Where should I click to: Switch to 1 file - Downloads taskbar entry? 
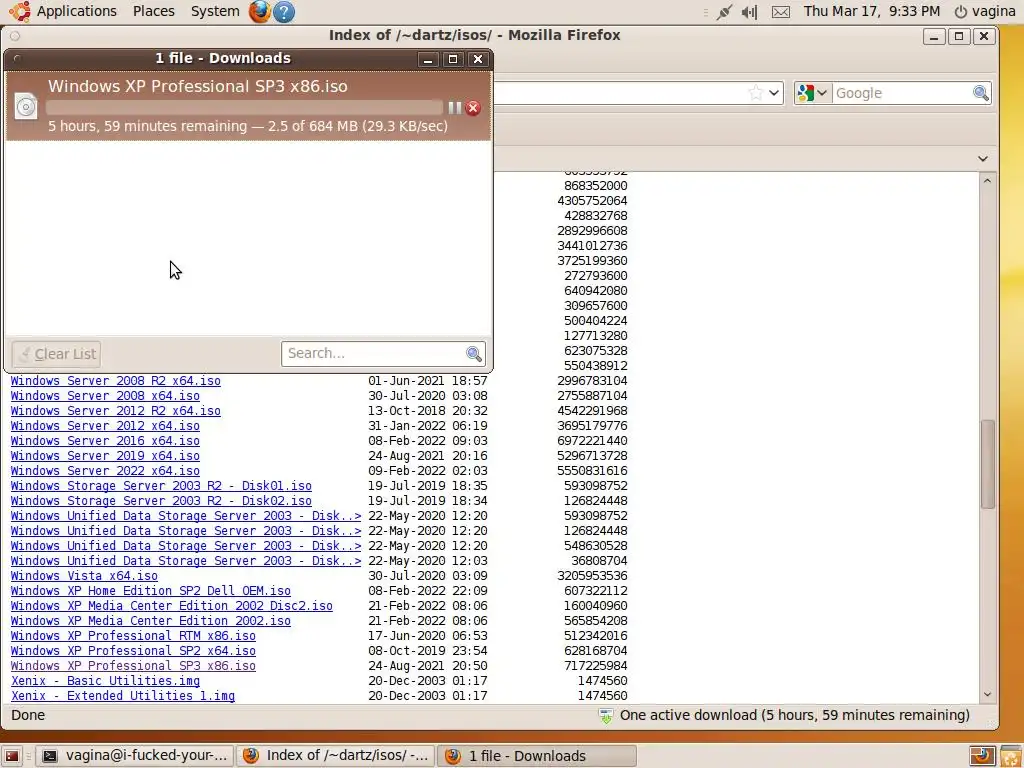coord(536,756)
